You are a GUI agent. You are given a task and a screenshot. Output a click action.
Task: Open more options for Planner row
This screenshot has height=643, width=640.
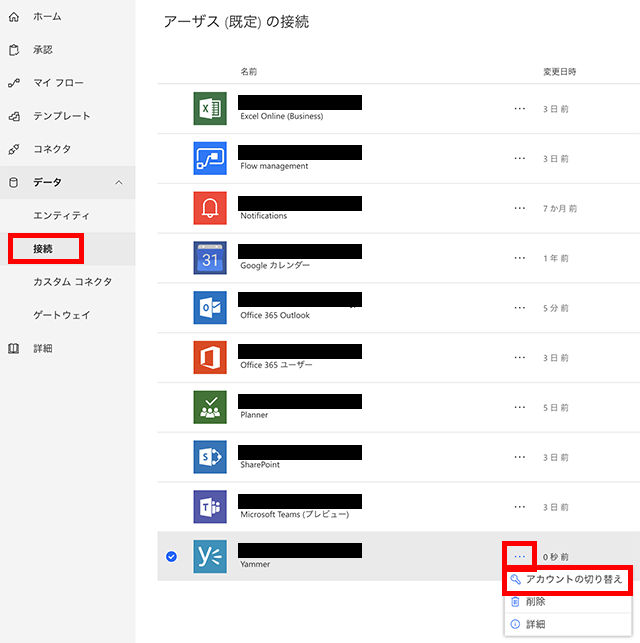click(519, 407)
